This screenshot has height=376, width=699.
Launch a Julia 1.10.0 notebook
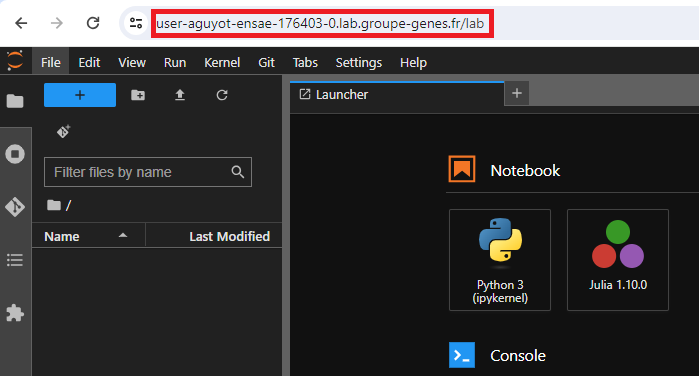(x=618, y=260)
